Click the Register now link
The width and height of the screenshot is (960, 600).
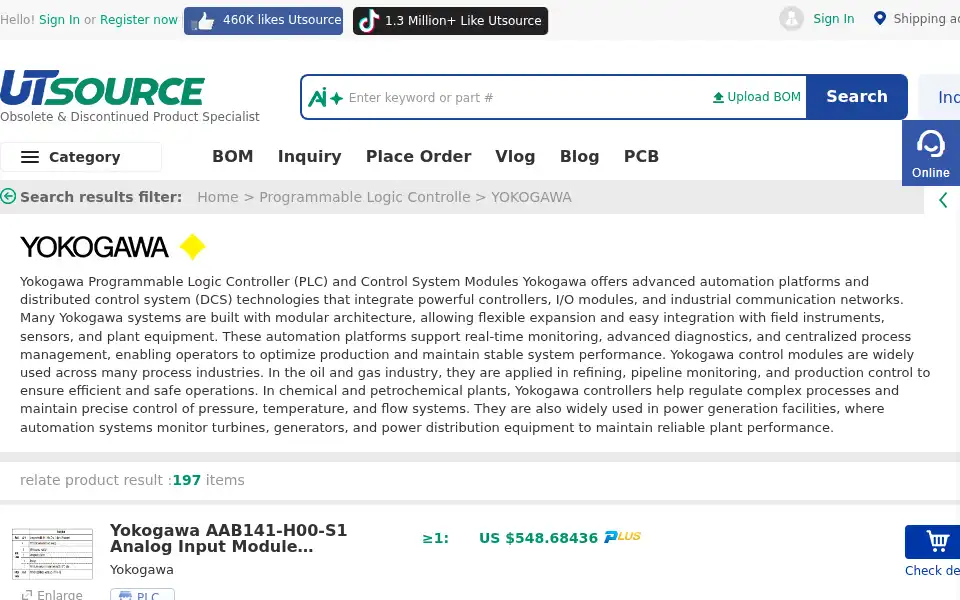(139, 20)
